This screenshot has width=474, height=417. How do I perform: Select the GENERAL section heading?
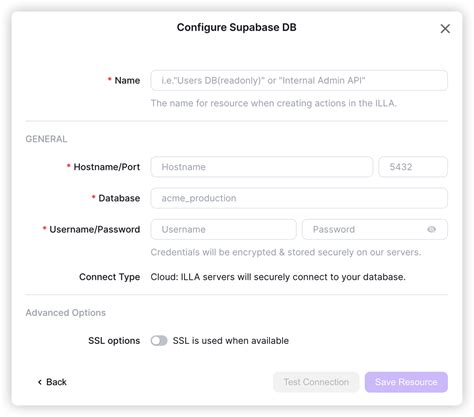point(46,139)
